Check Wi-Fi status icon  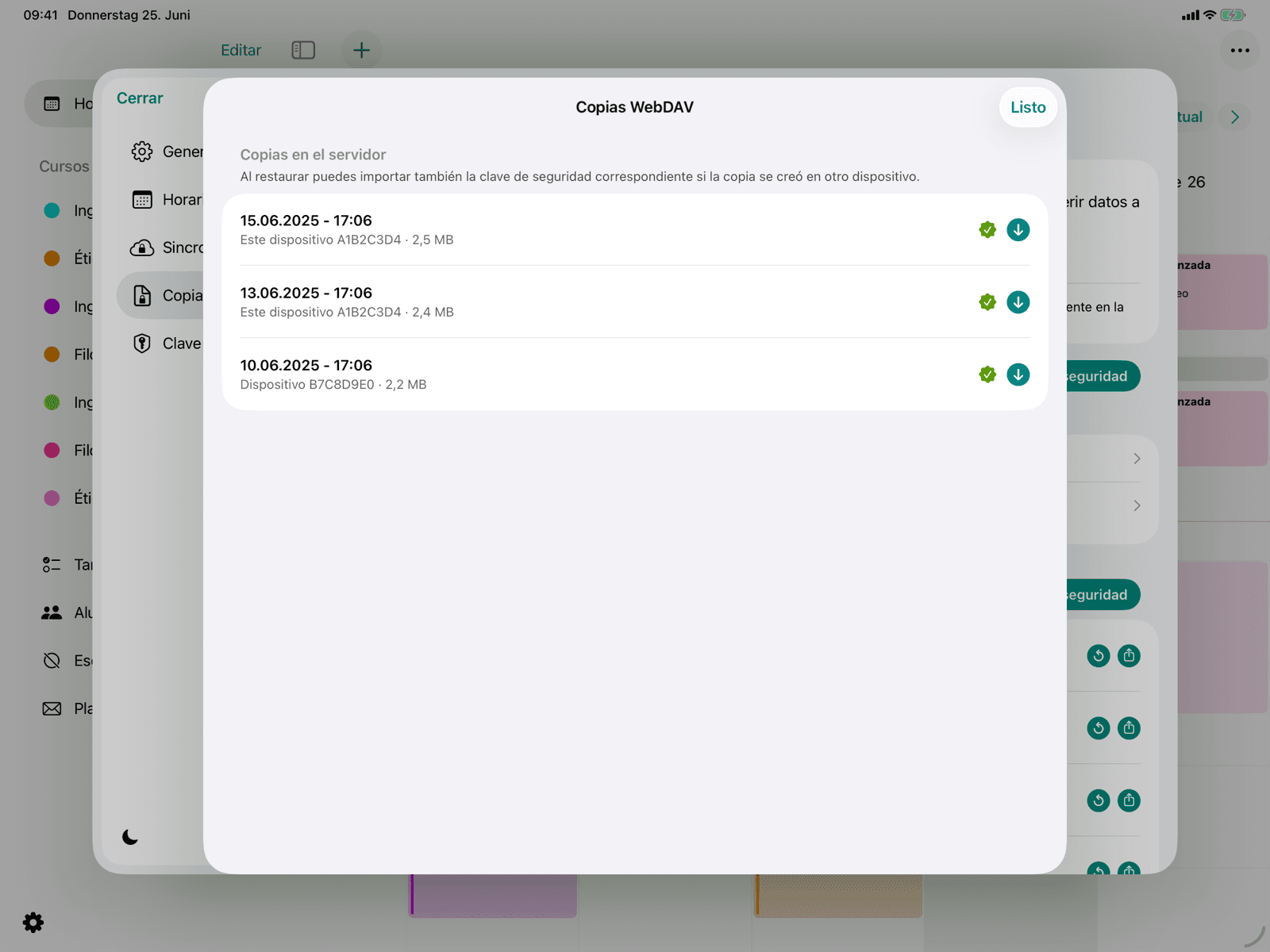(1210, 15)
